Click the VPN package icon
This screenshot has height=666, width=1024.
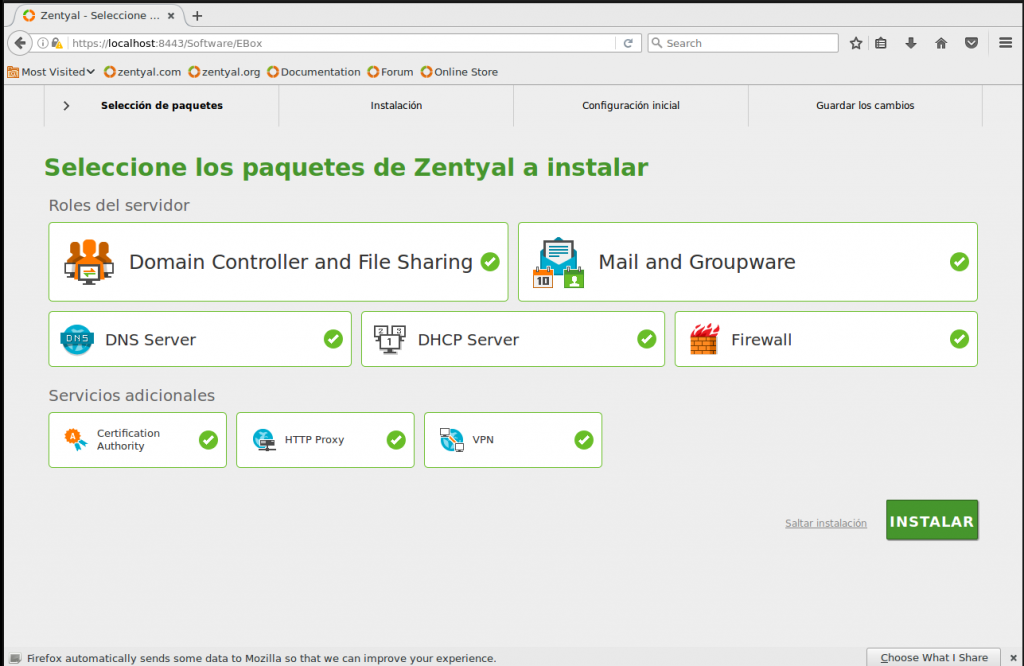tap(452, 440)
